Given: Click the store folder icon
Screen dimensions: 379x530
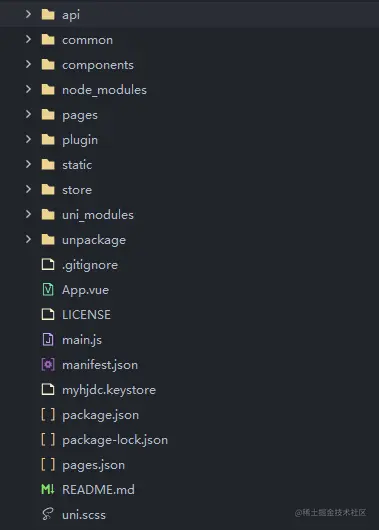Looking at the screenshot, I should pyautogui.click(x=48, y=190).
